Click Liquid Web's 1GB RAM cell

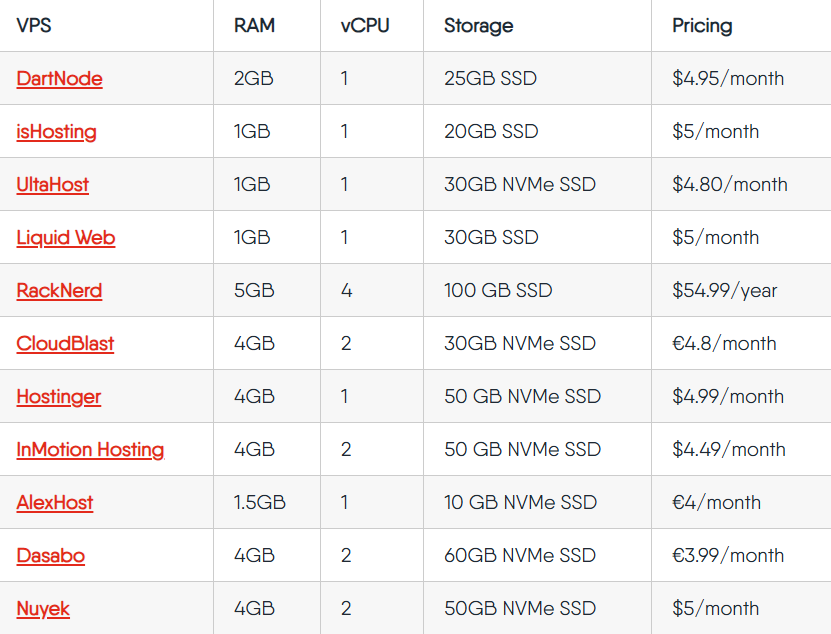click(x=252, y=237)
